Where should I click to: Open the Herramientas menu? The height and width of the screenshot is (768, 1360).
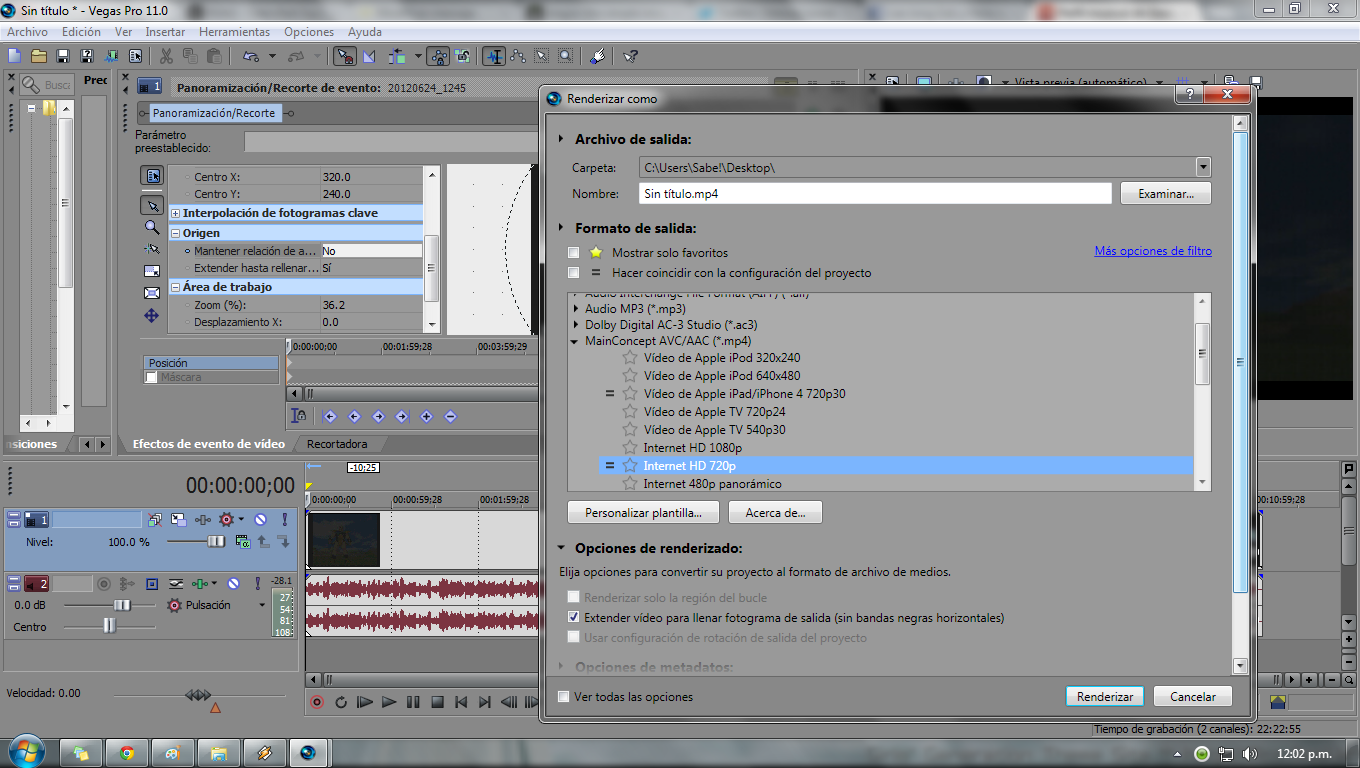coord(234,32)
